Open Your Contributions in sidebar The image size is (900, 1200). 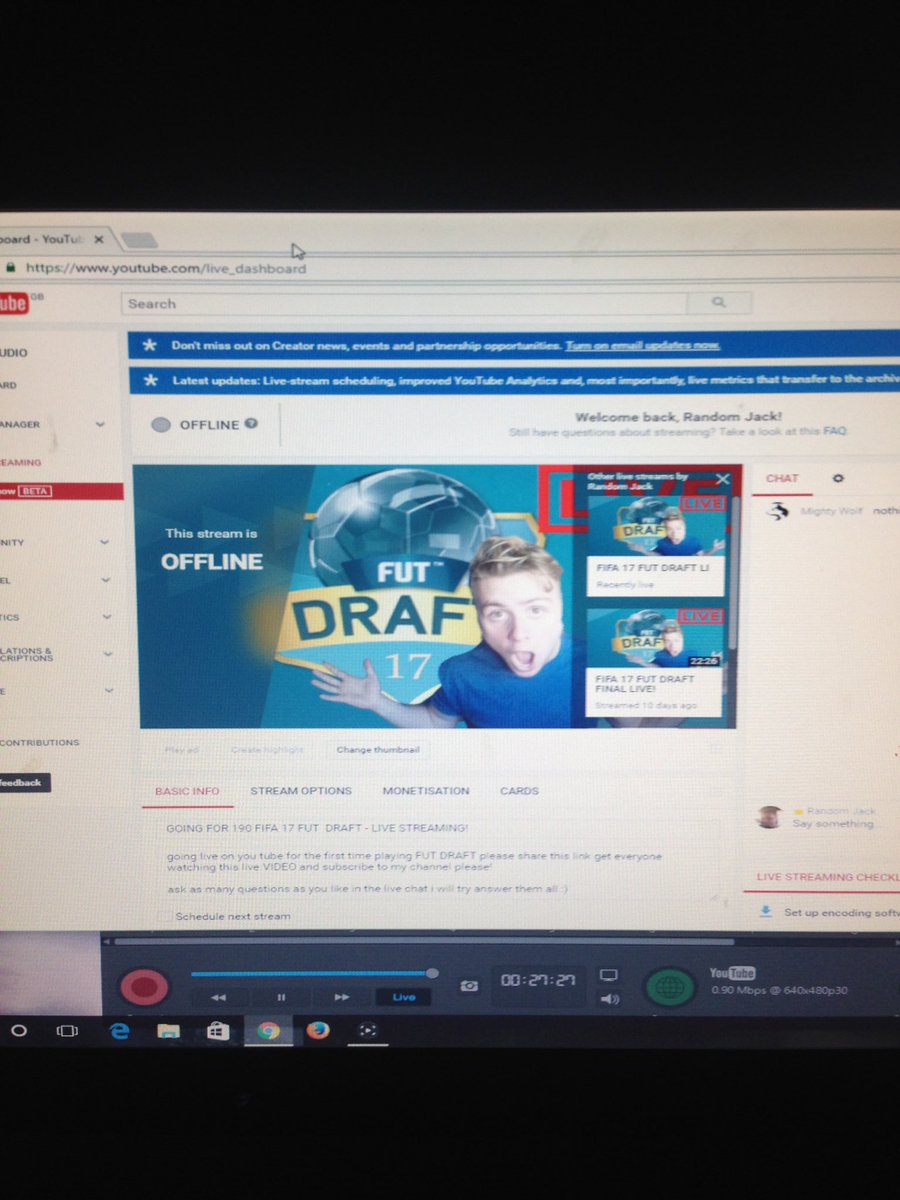point(39,742)
